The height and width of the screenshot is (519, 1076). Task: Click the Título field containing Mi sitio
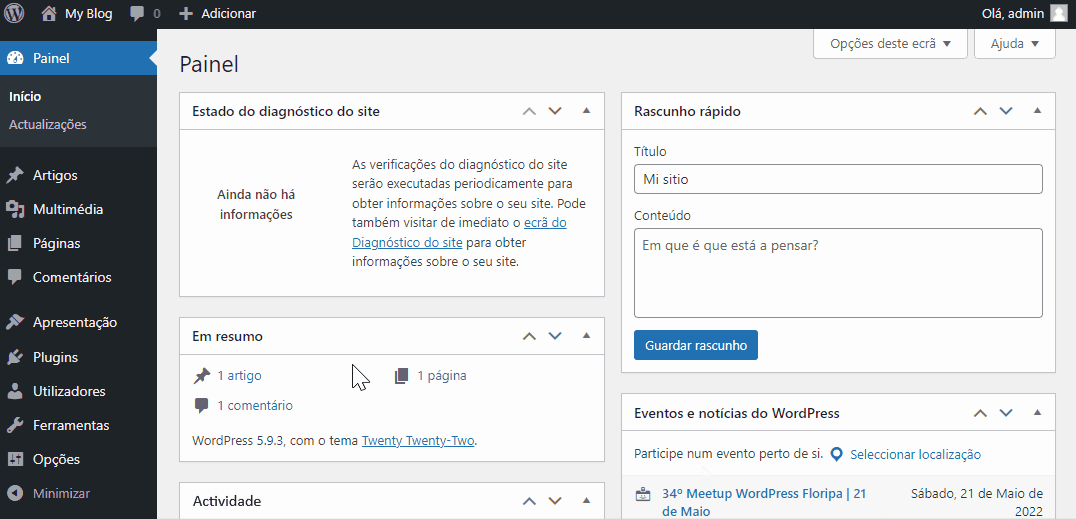[838, 179]
